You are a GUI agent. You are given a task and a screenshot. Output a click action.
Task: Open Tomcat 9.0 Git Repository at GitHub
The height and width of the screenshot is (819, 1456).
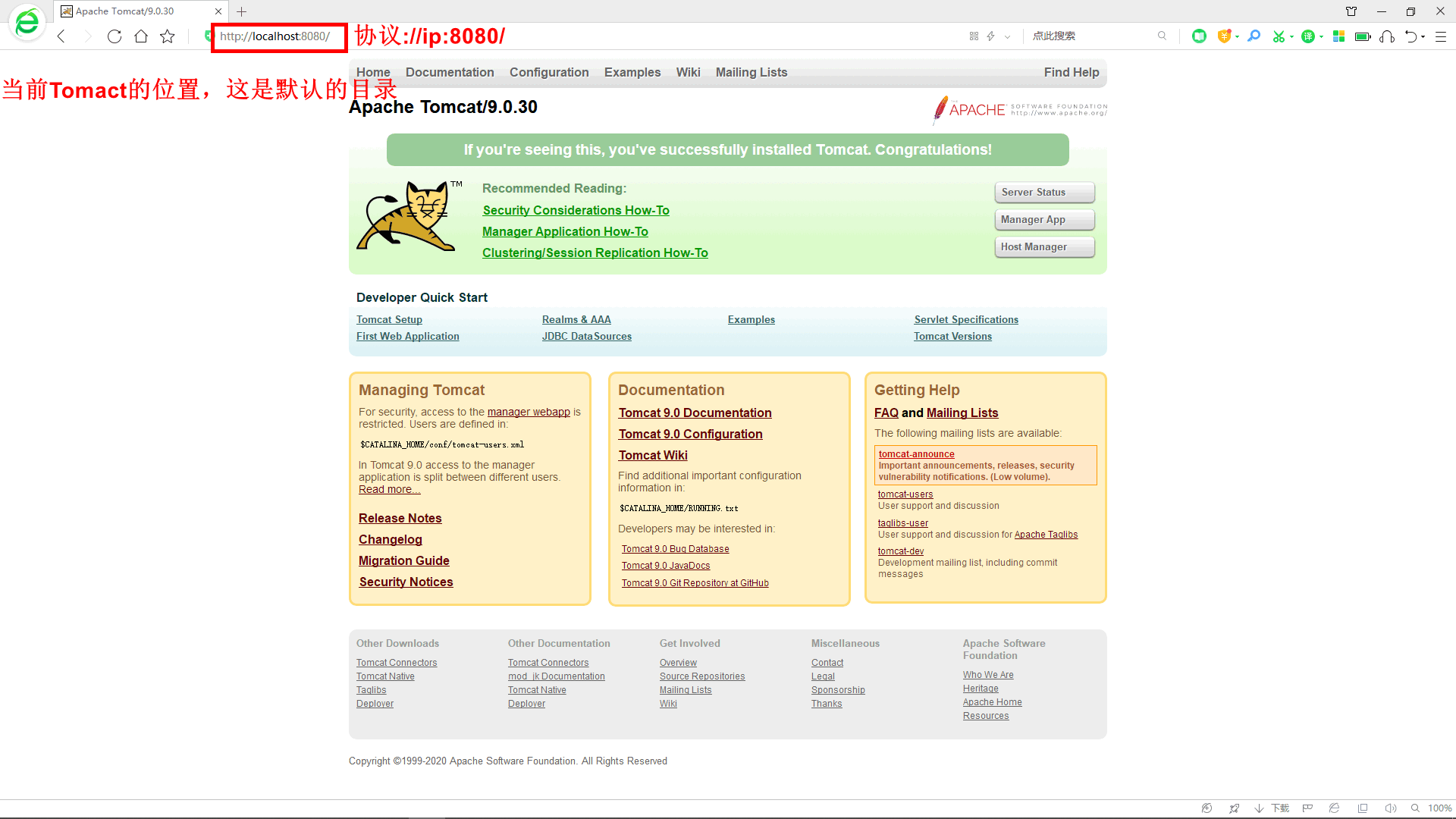tap(695, 583)
